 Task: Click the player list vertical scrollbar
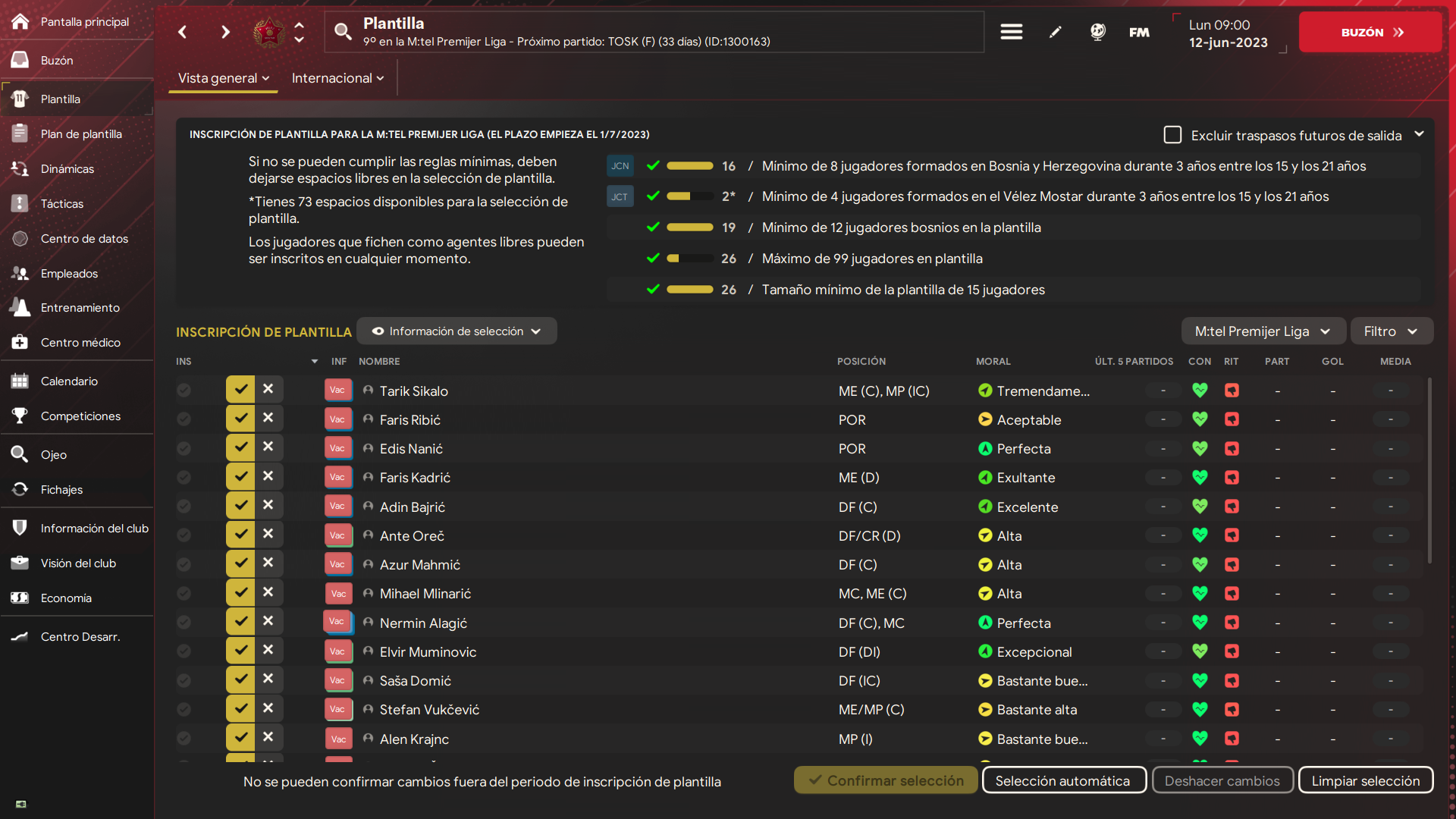(1429, 470)
